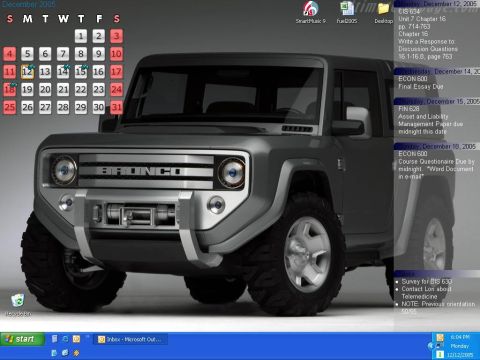480x360 pixels.
Task: Select December 15 on the desktop calendar
Action: (81, 72)
